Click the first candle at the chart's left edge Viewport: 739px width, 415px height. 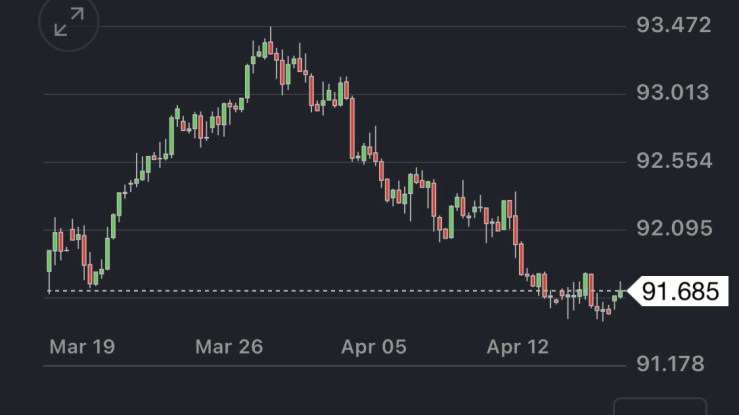[x=49, y=261]
